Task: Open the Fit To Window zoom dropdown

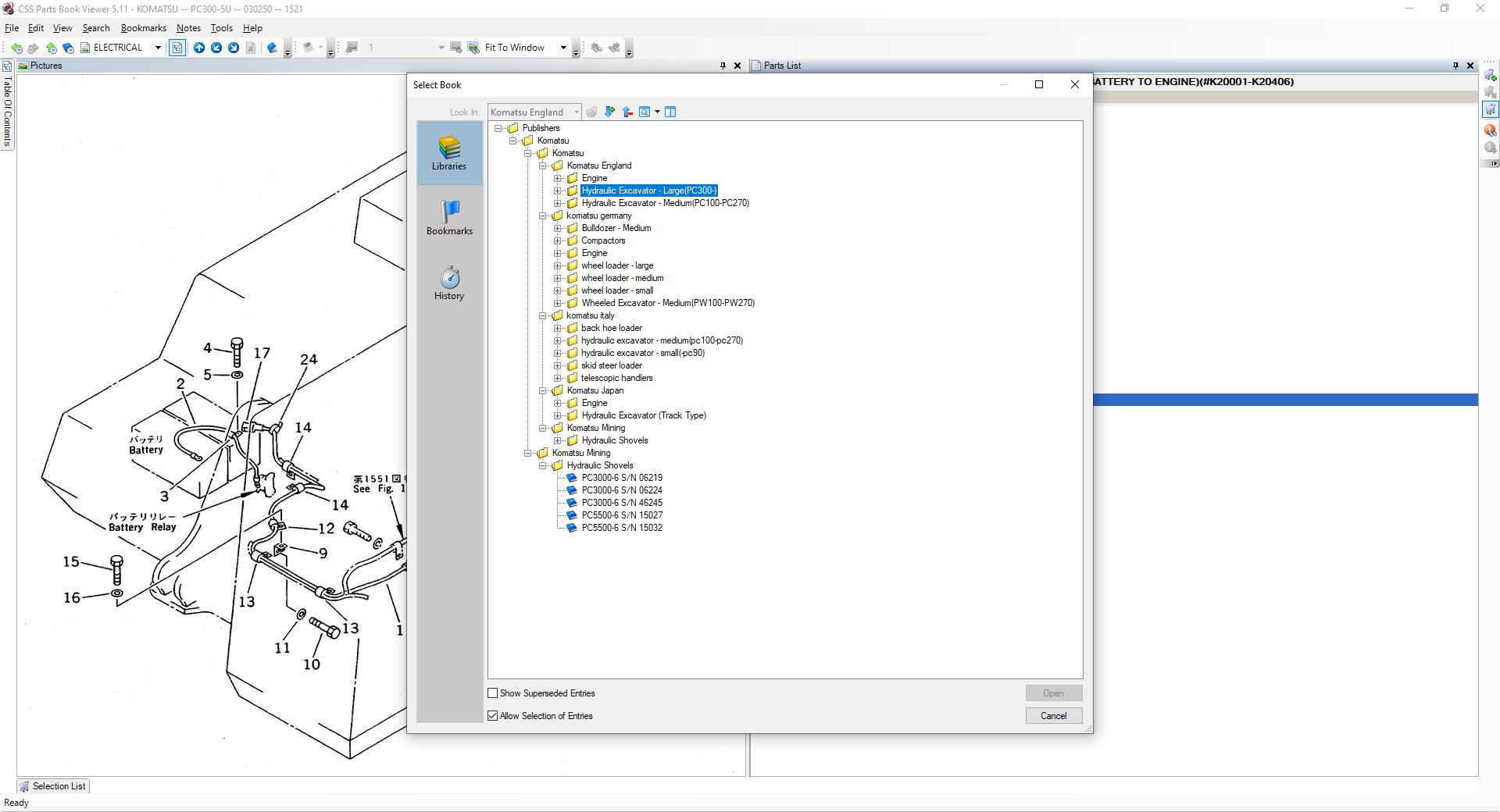Action: pyautogui.click(x=563, y=48)
